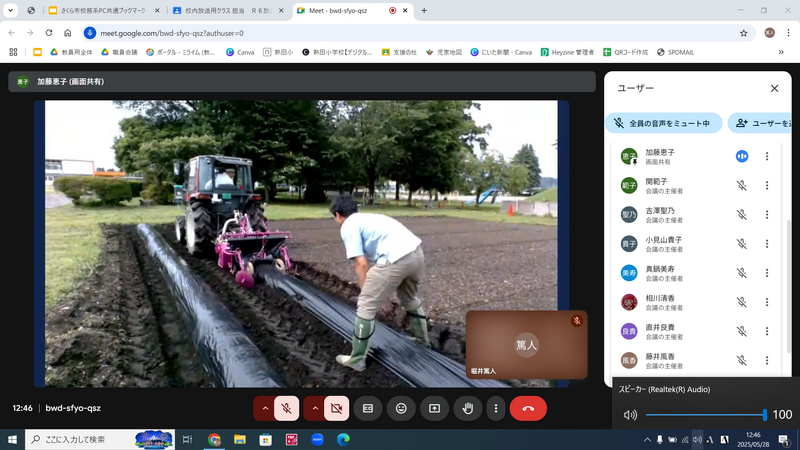
Task: Open more options in the call bar
Action: pyautogui.click(x=495, y=408)
